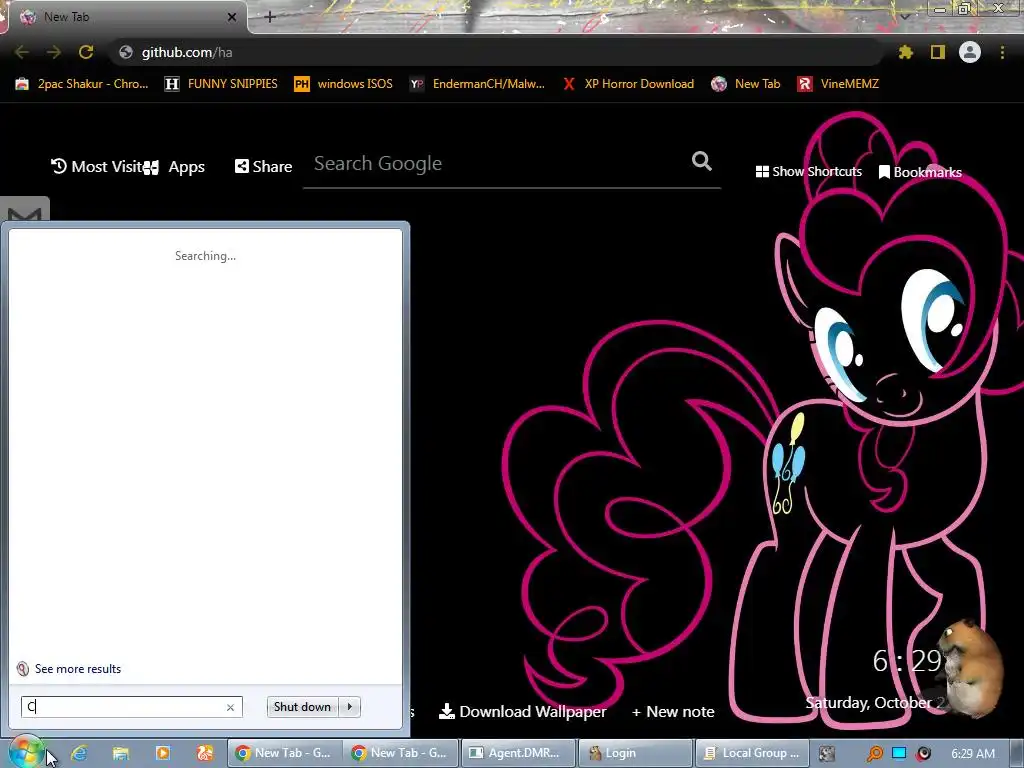The image size is (1024, 768).
Task: Click round dark red tray icon
Action: coord(923,754)
